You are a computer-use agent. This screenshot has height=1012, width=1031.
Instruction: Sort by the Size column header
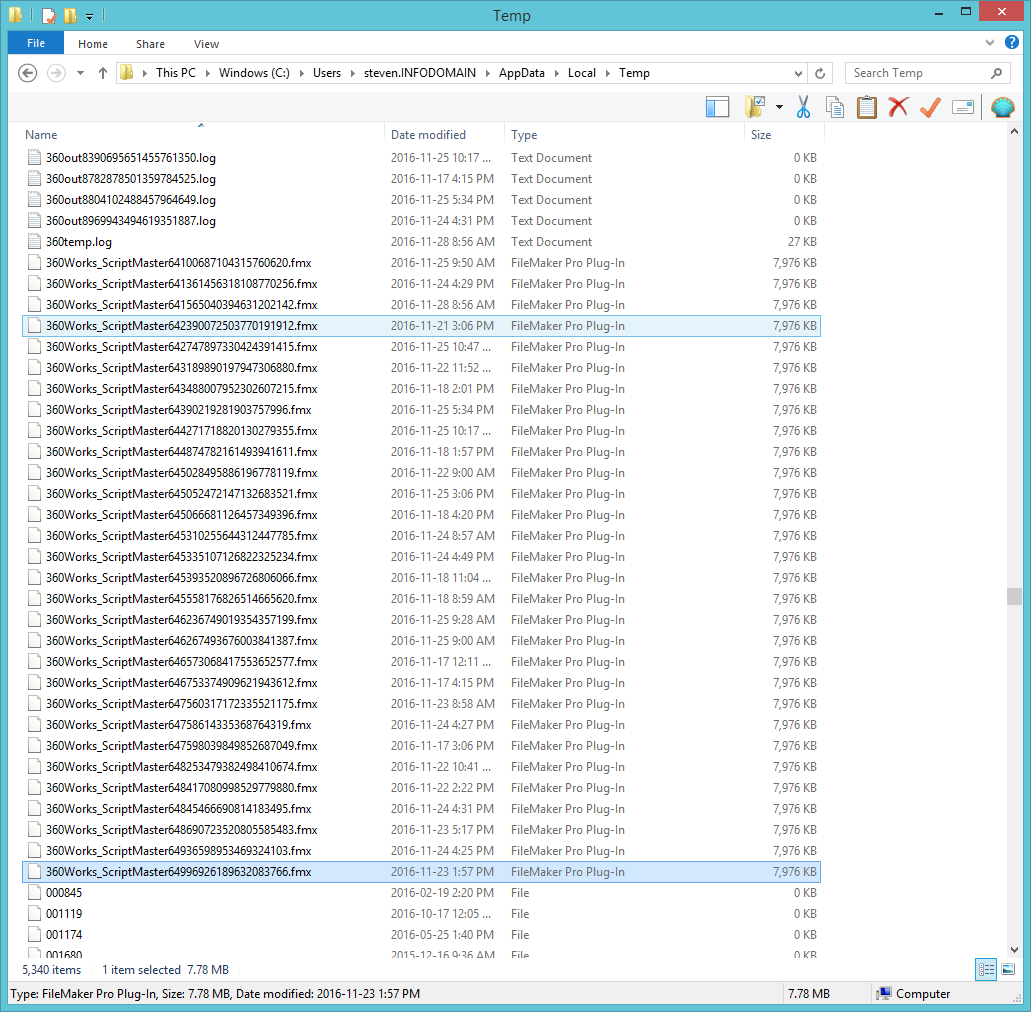[x=761, y=134]
